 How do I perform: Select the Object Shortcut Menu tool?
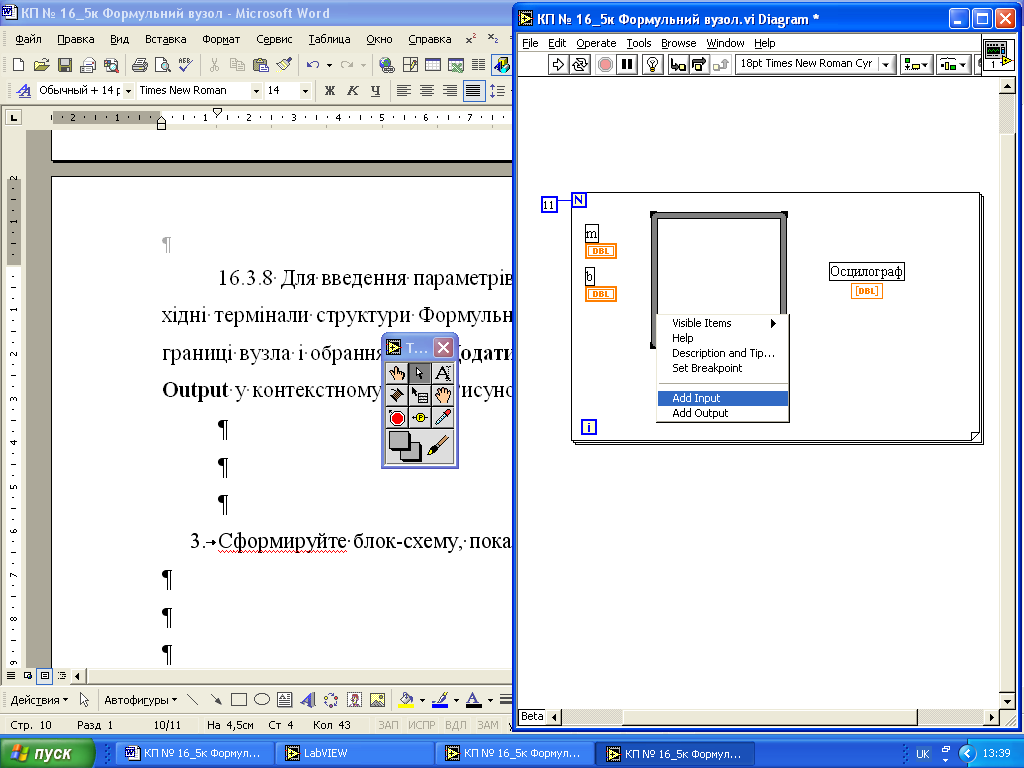point(420,395)
